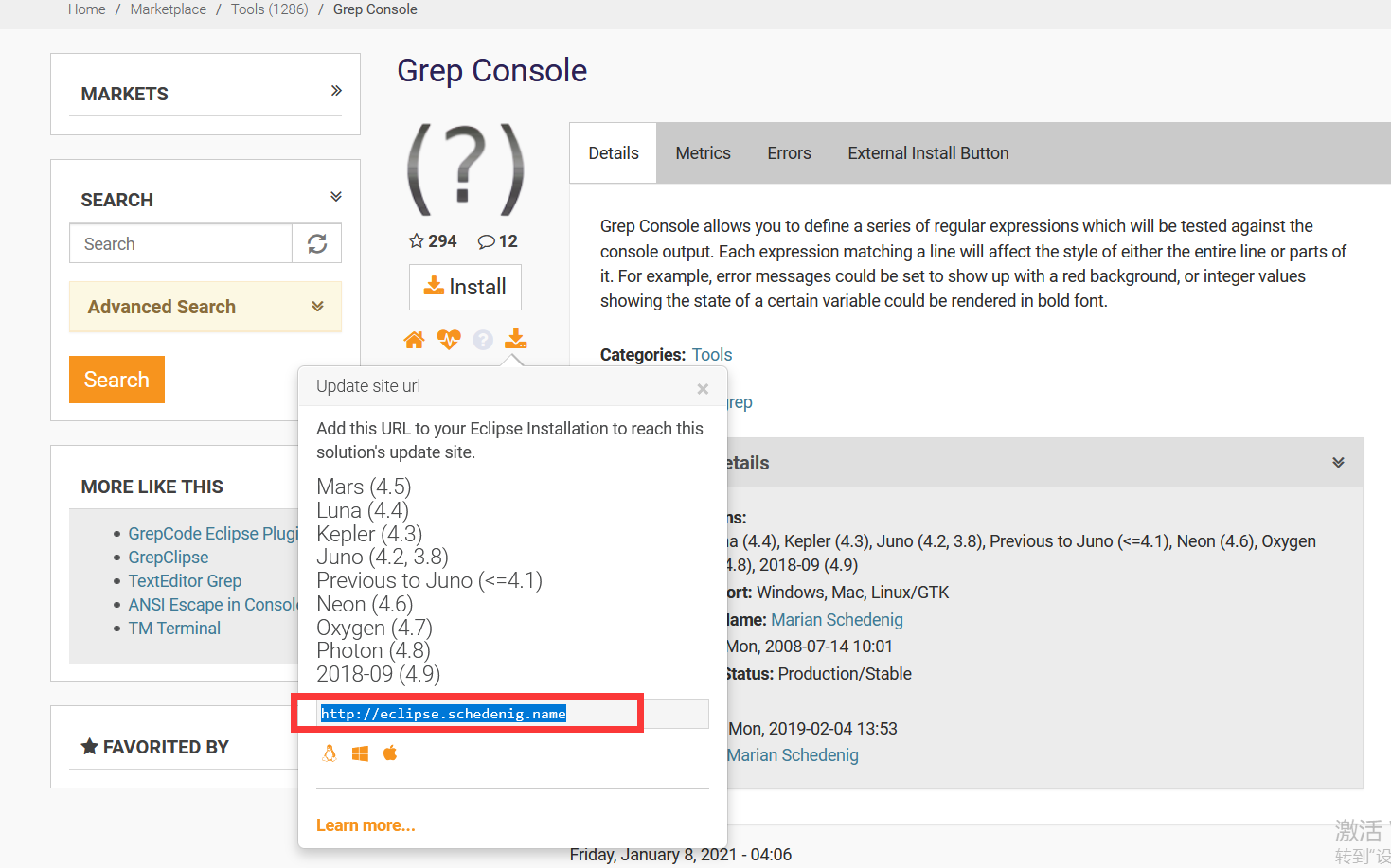Select the Apple platform icon in the popup
1391x868 pixels.
point(390,753)
